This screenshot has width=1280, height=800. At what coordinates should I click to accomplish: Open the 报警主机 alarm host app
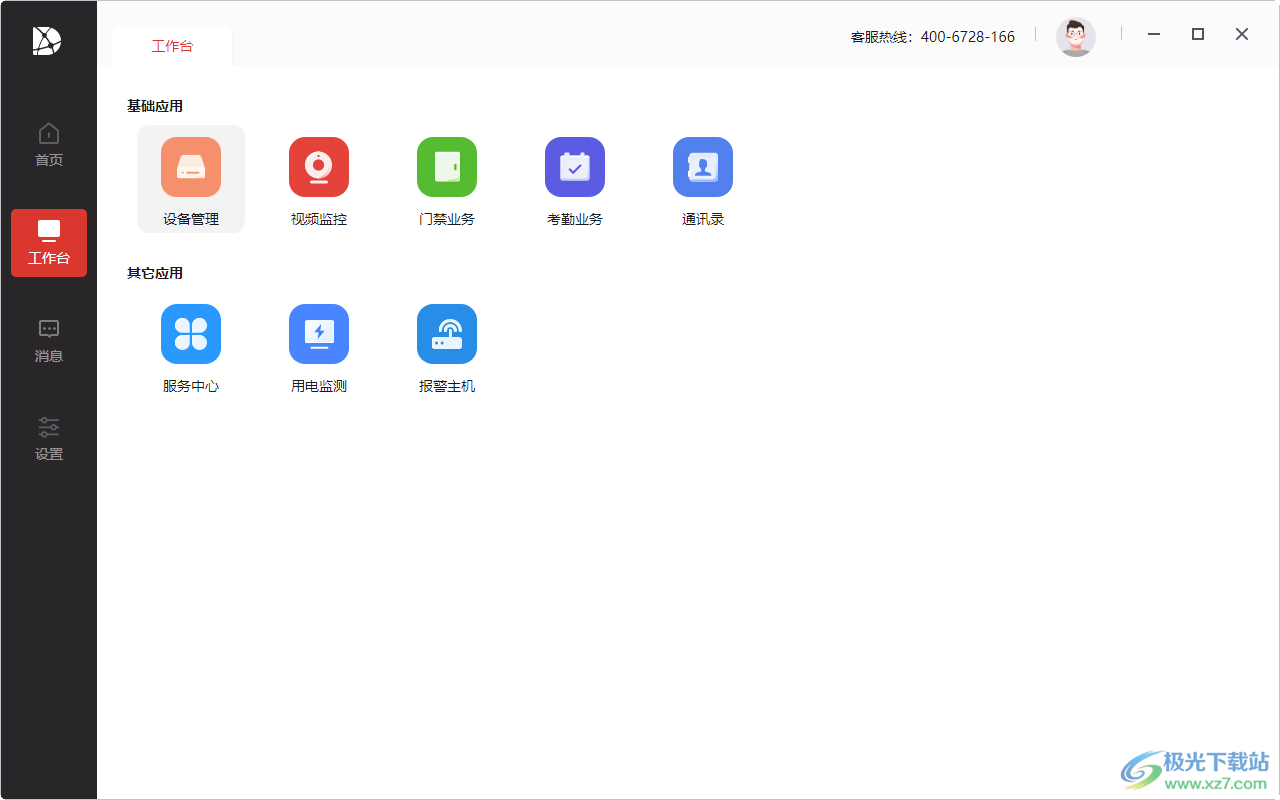(447, 347)
